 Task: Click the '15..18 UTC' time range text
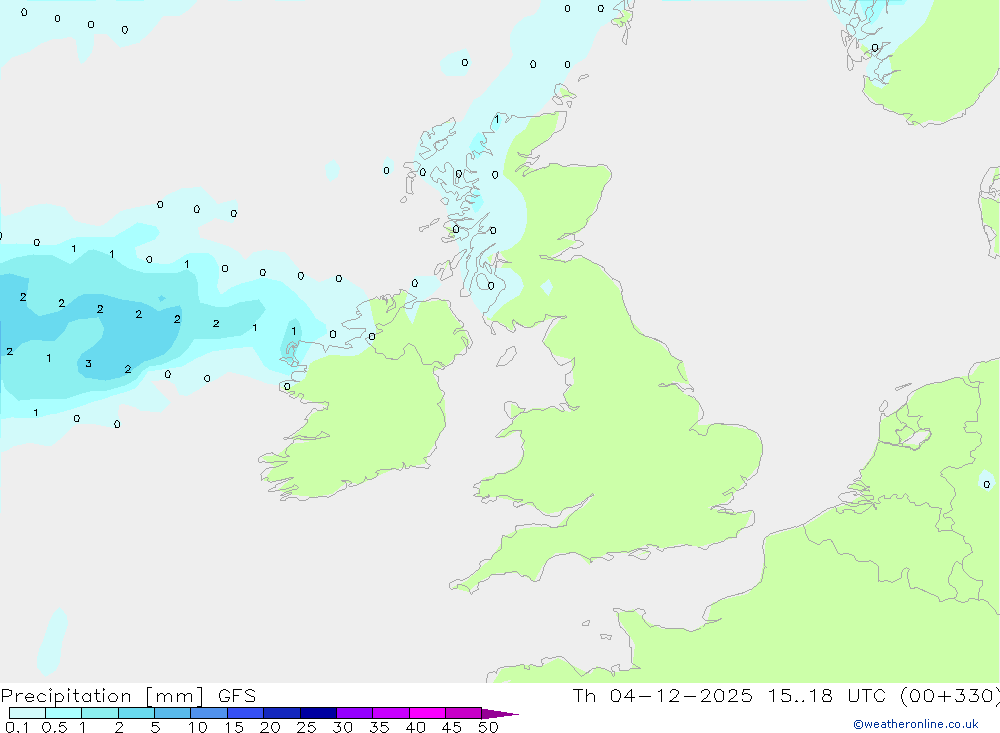[827, 695]
